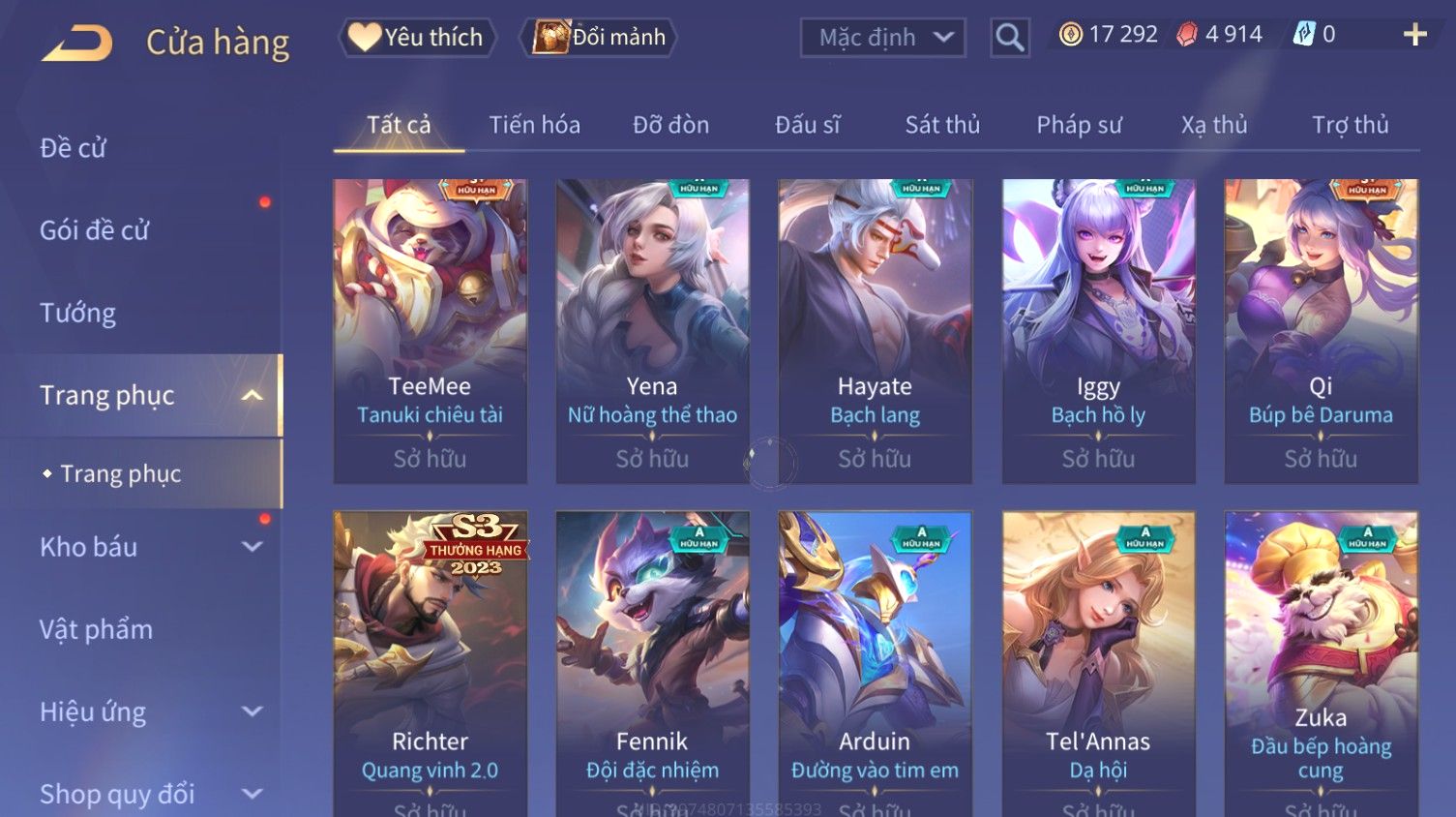Image resolution: width=1456 pixels, height=817 pixels.
Task: Open Yêu thích heart favorites
Action: click(416, 38)
